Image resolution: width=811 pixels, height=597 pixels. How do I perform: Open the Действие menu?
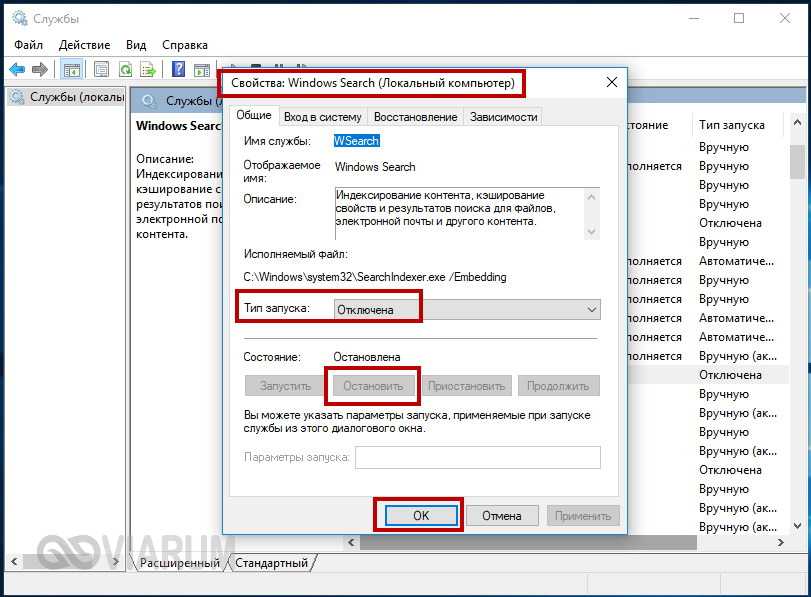(x=84, y=45)
